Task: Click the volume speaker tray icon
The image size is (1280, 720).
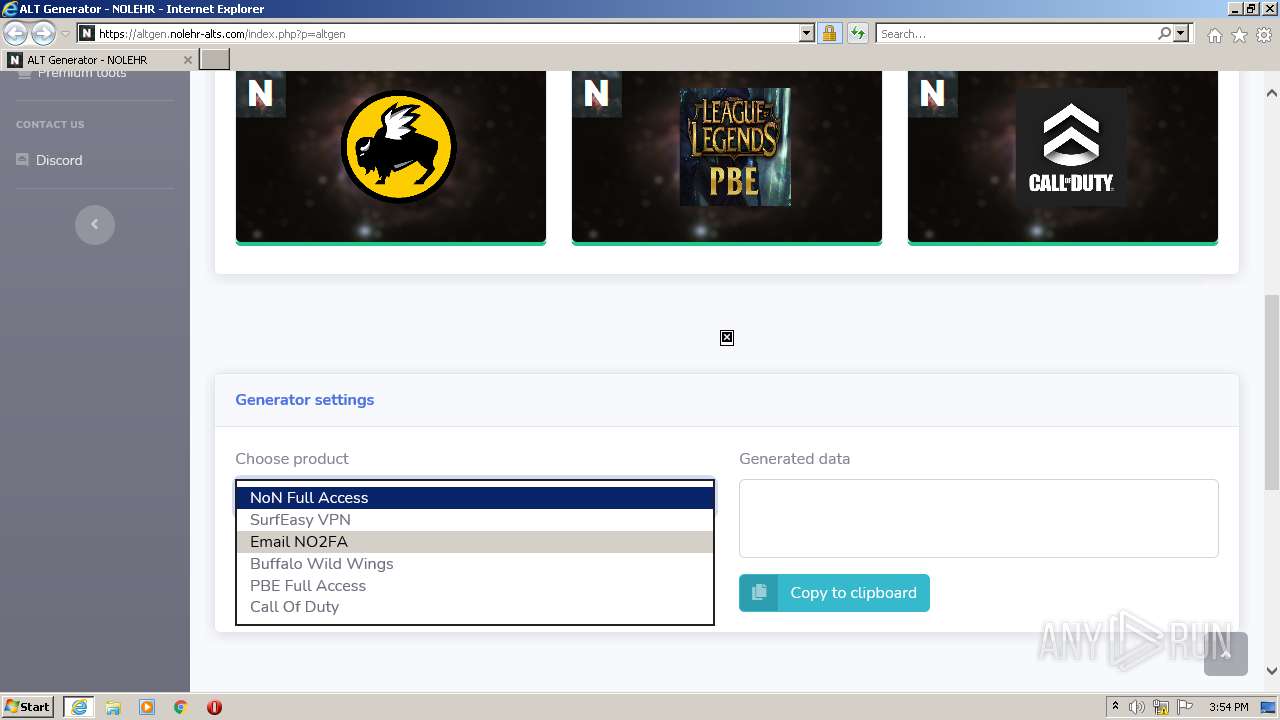Action: pos(1137,707)
